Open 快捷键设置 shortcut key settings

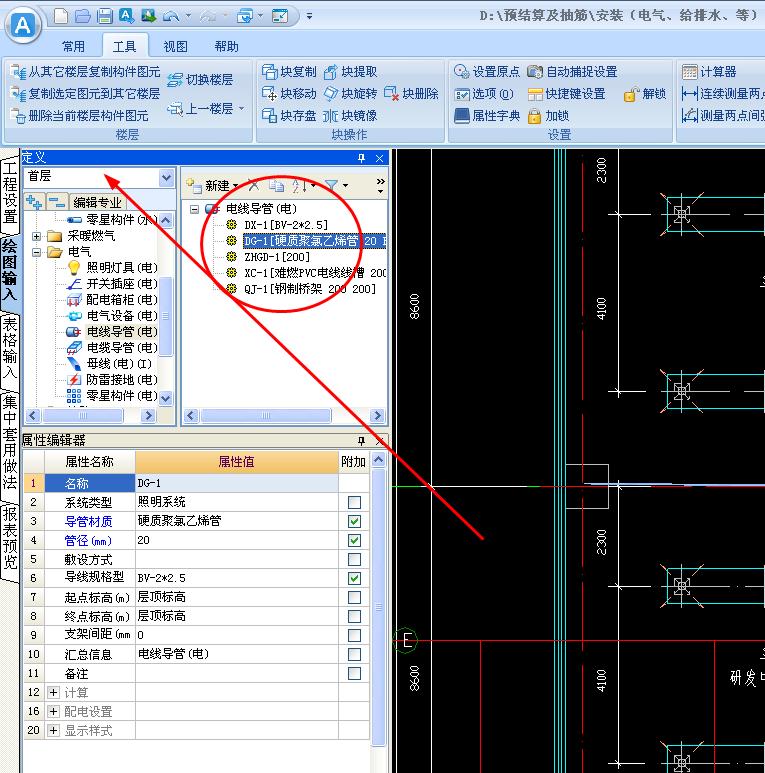[x=566, y=94]
